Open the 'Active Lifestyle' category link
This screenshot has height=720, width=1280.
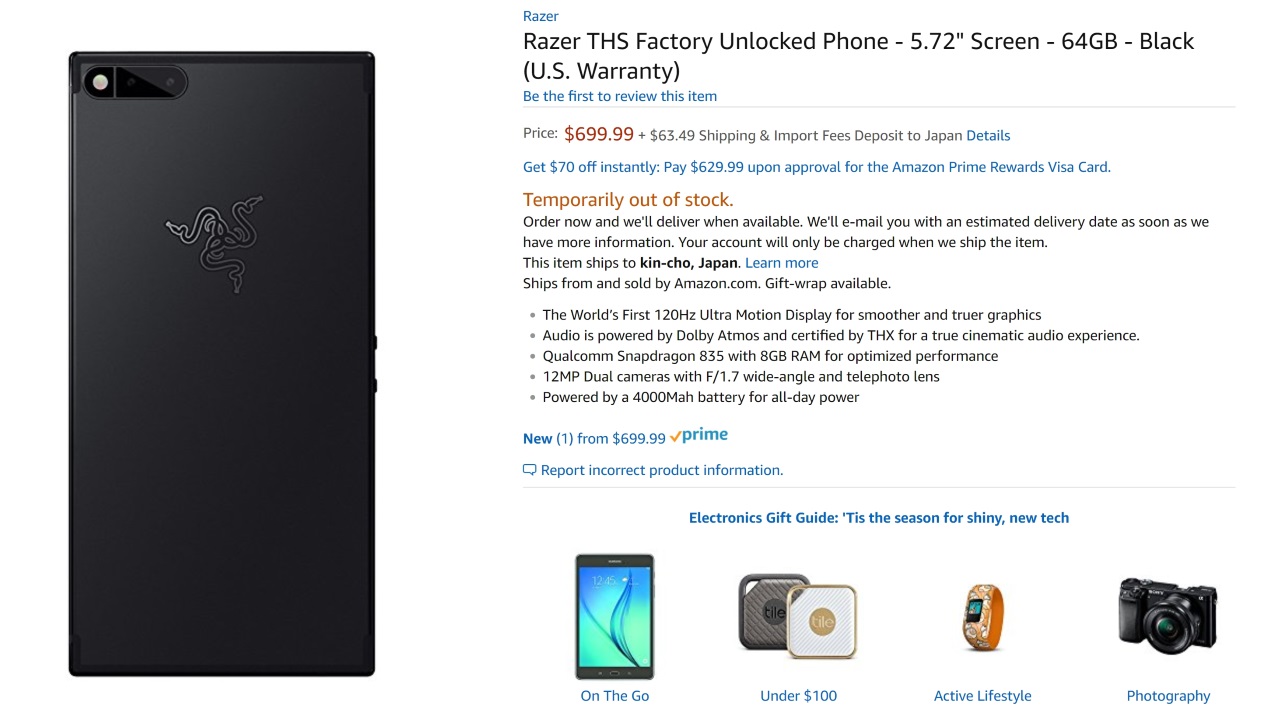[x=982, y=696]
